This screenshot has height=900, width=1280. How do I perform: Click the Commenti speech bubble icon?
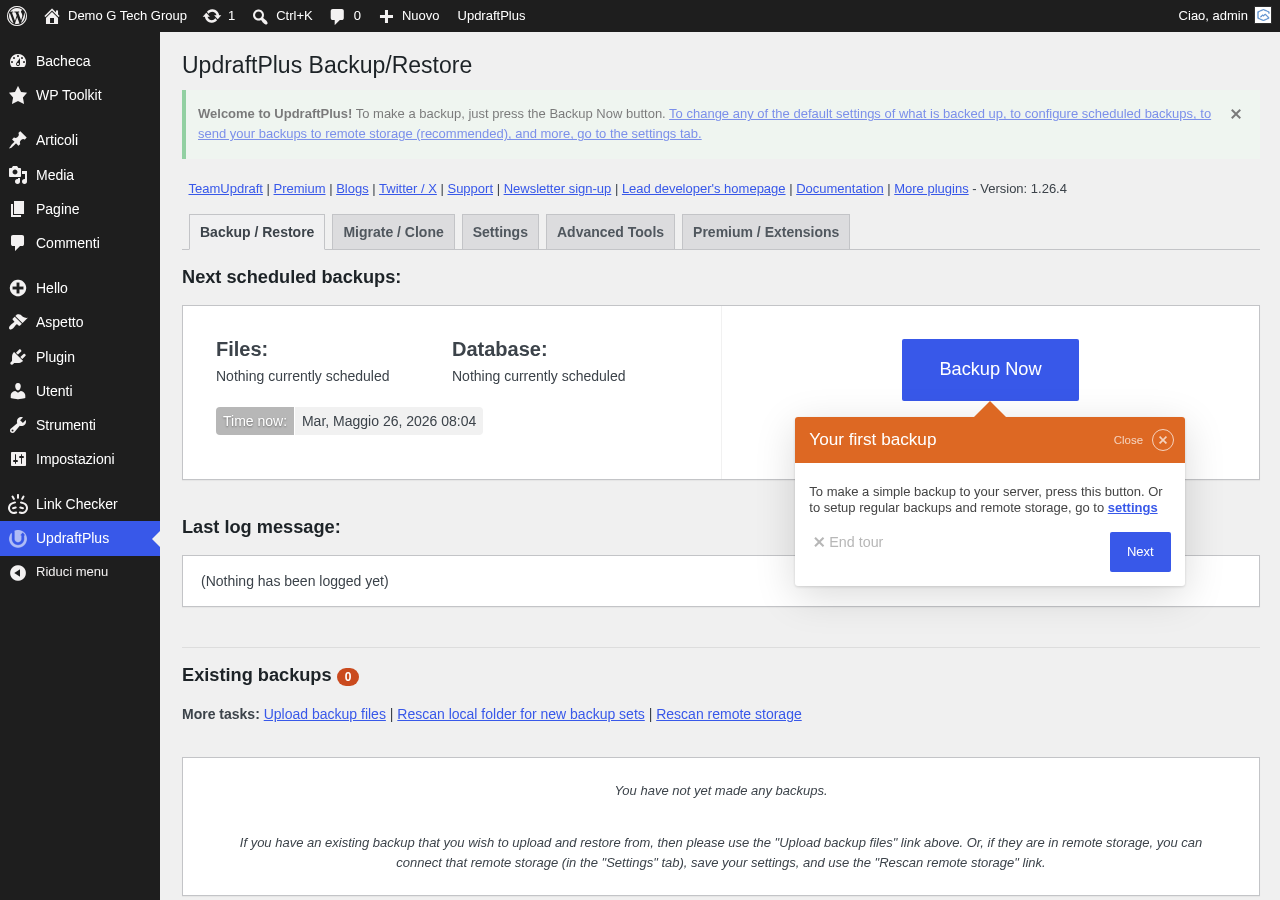(18, 243)
